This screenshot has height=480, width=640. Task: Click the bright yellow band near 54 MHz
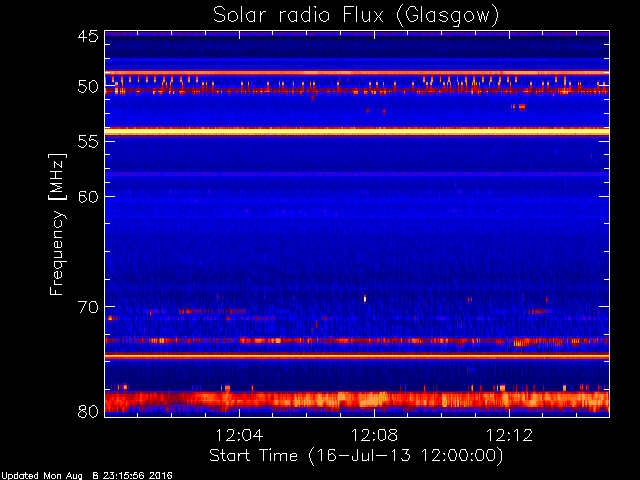pos(357,131)
